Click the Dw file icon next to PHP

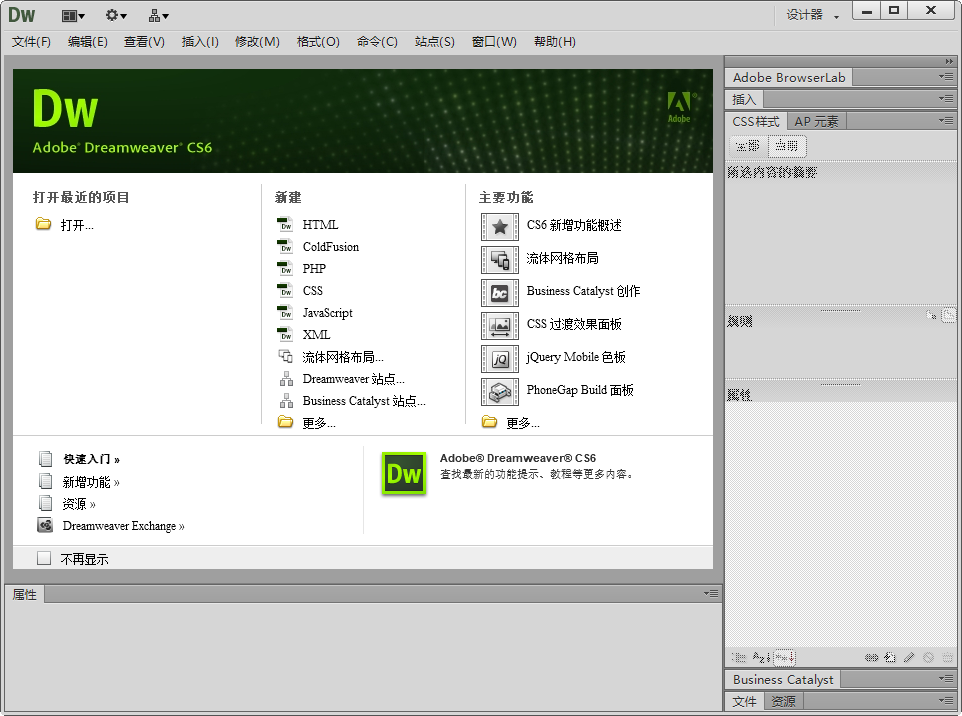[x=285, y=268]
